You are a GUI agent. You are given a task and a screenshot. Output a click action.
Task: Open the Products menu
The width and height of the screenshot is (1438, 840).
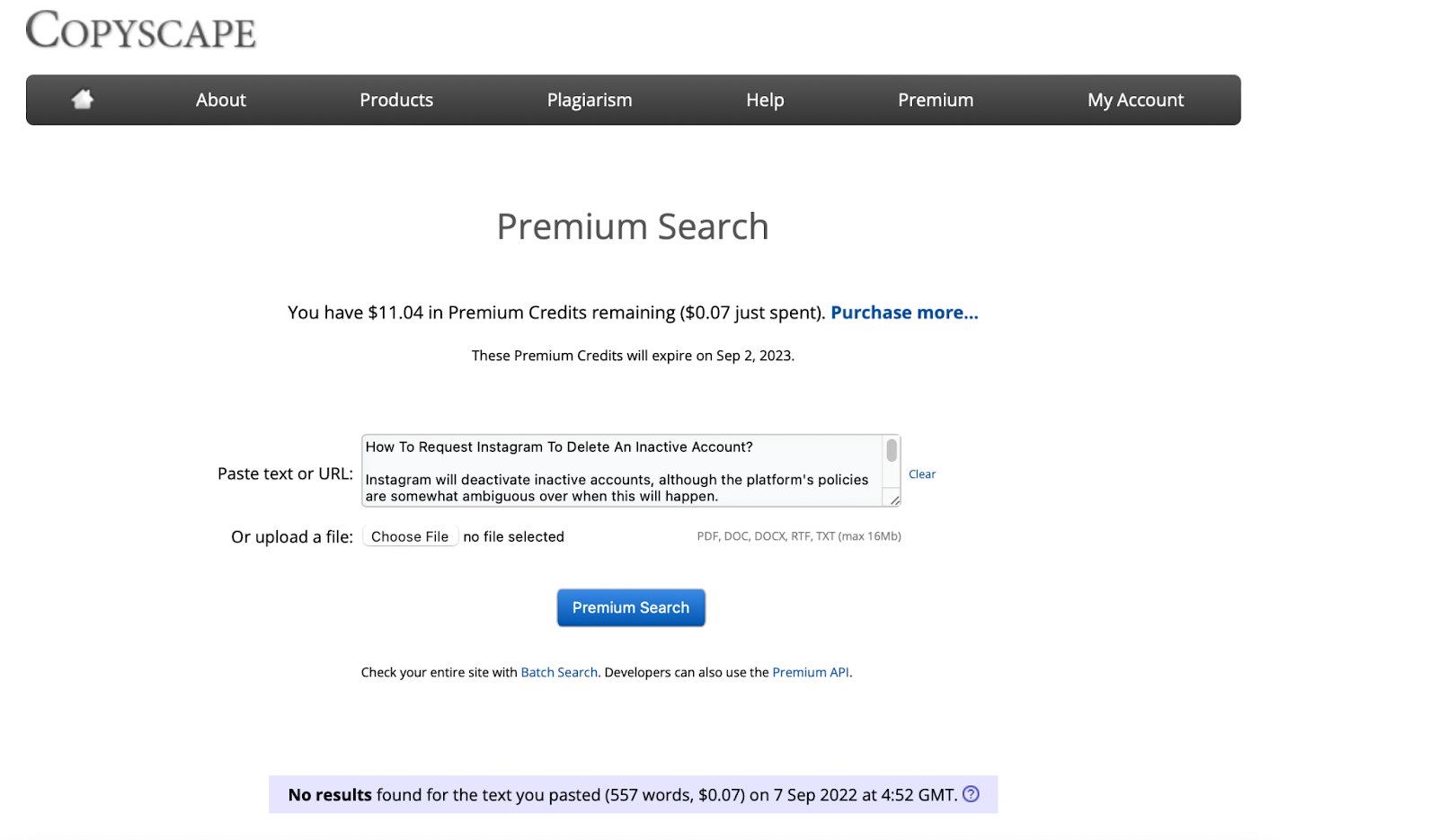(x=396, y=100)
